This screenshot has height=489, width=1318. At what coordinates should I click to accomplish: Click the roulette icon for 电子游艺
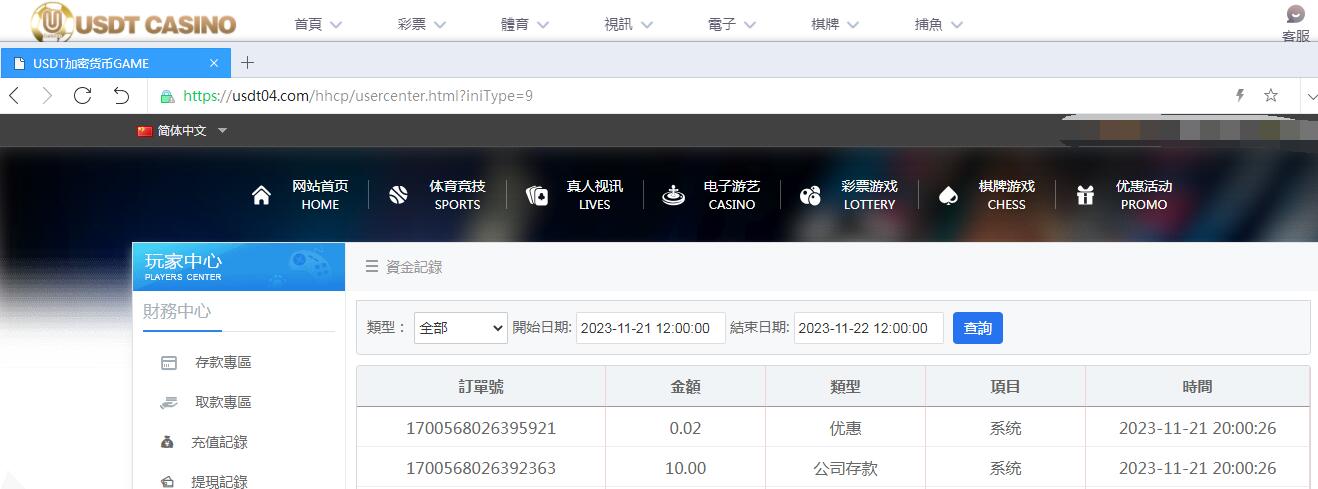click(x=673, y=195)
